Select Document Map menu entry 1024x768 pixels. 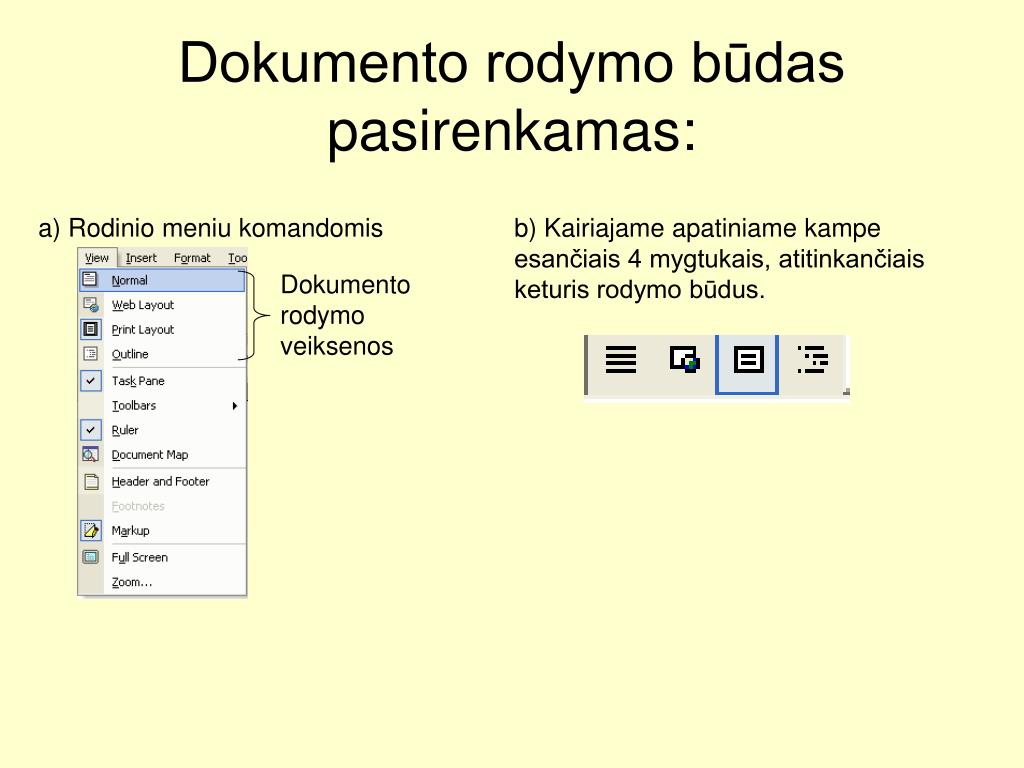tap(162, 455)
